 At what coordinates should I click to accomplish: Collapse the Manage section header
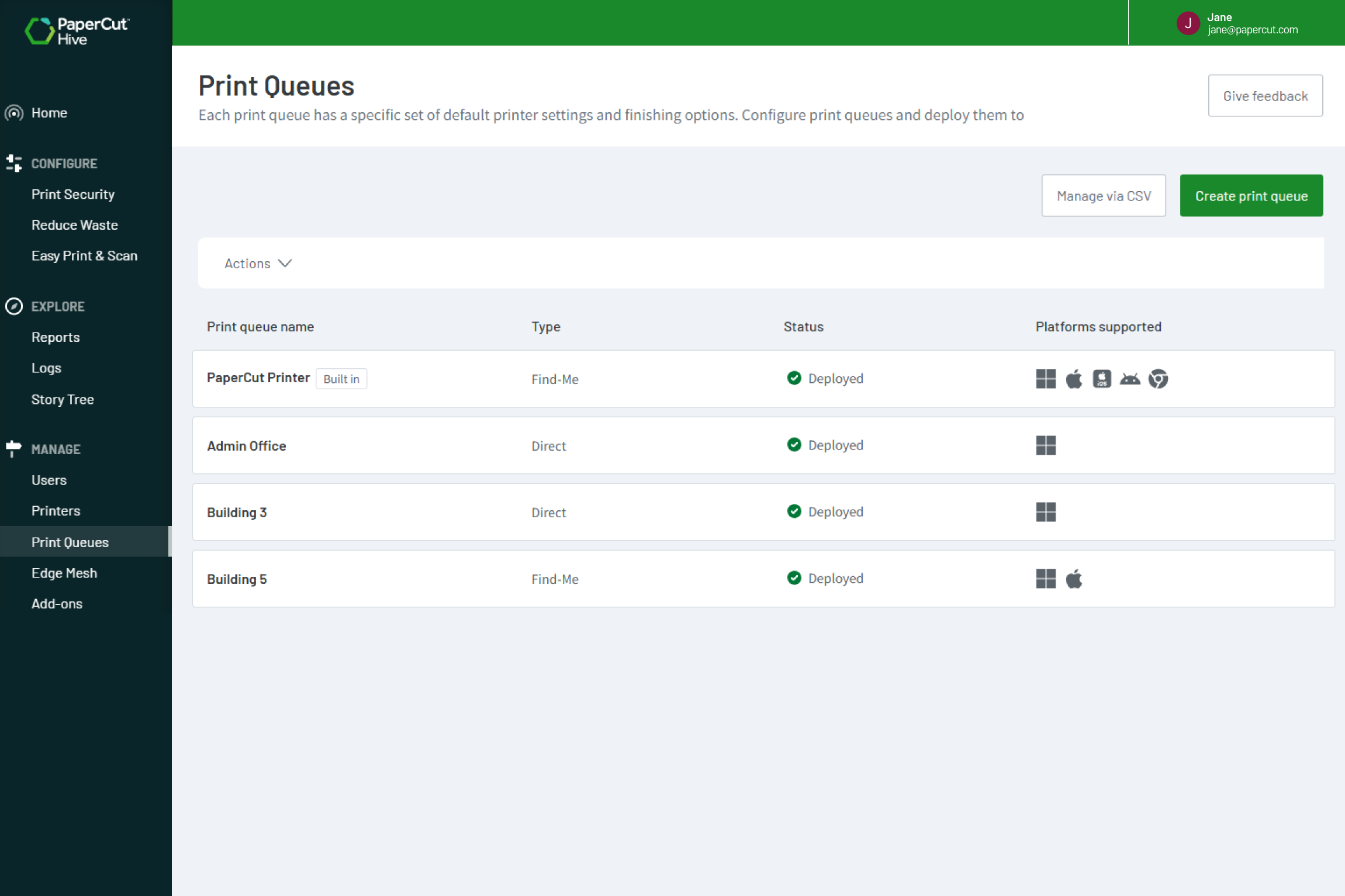tap(56, 449)
